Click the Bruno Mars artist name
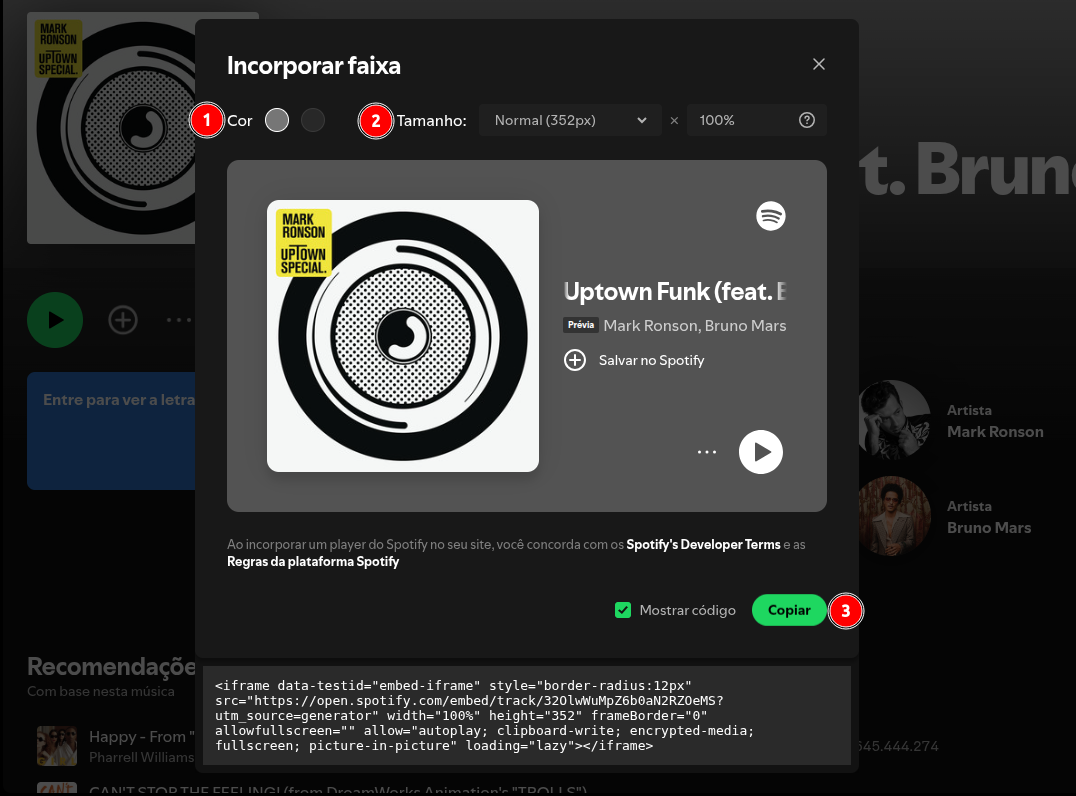The image size is (1076, 796). point(989,528)
